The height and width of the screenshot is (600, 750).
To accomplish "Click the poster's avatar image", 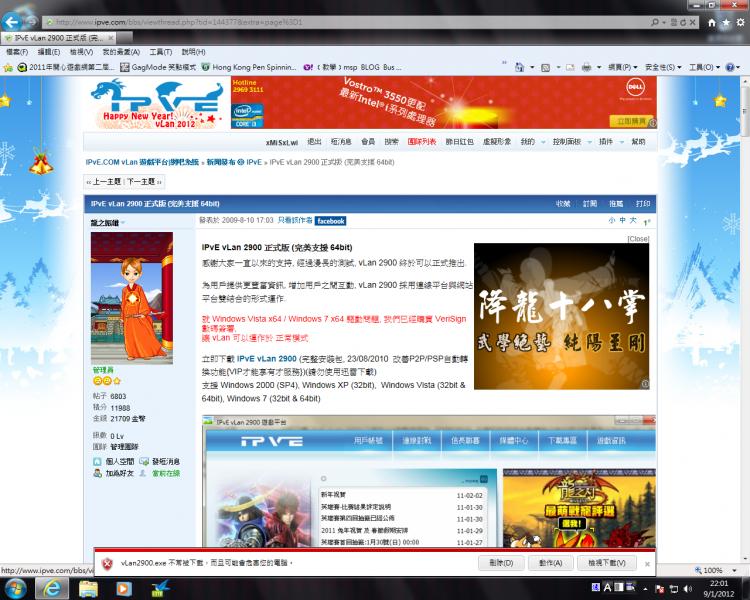I will pyautogui.click(x=132, y=298).
